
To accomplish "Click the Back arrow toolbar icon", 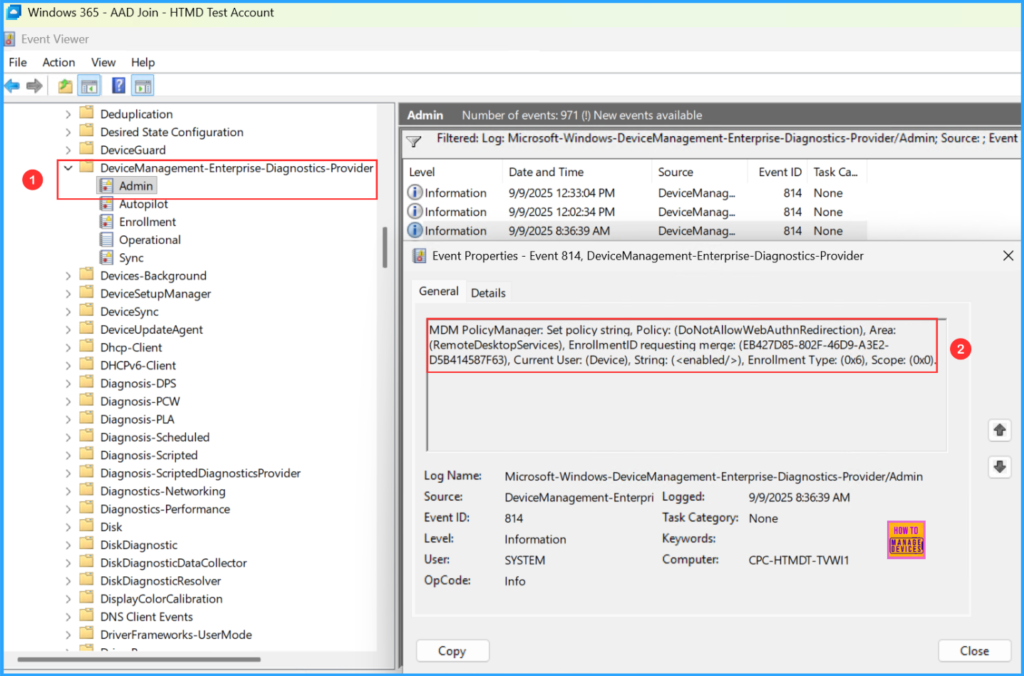I will (x=12, y=86).
